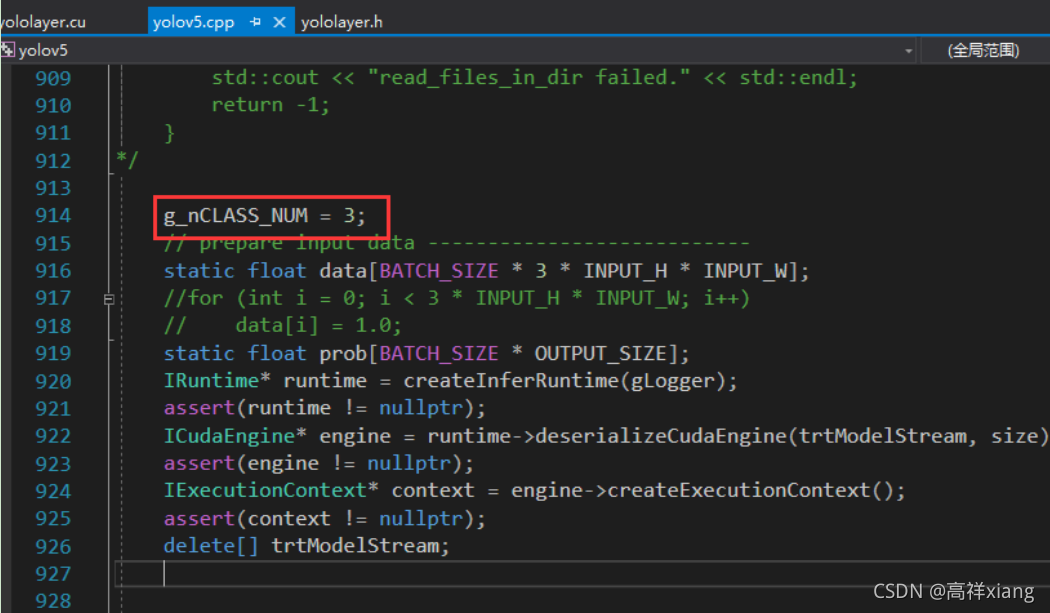Click createInferRuntime call on line 920
1050x613 pixels.
[x=512, y=381]
